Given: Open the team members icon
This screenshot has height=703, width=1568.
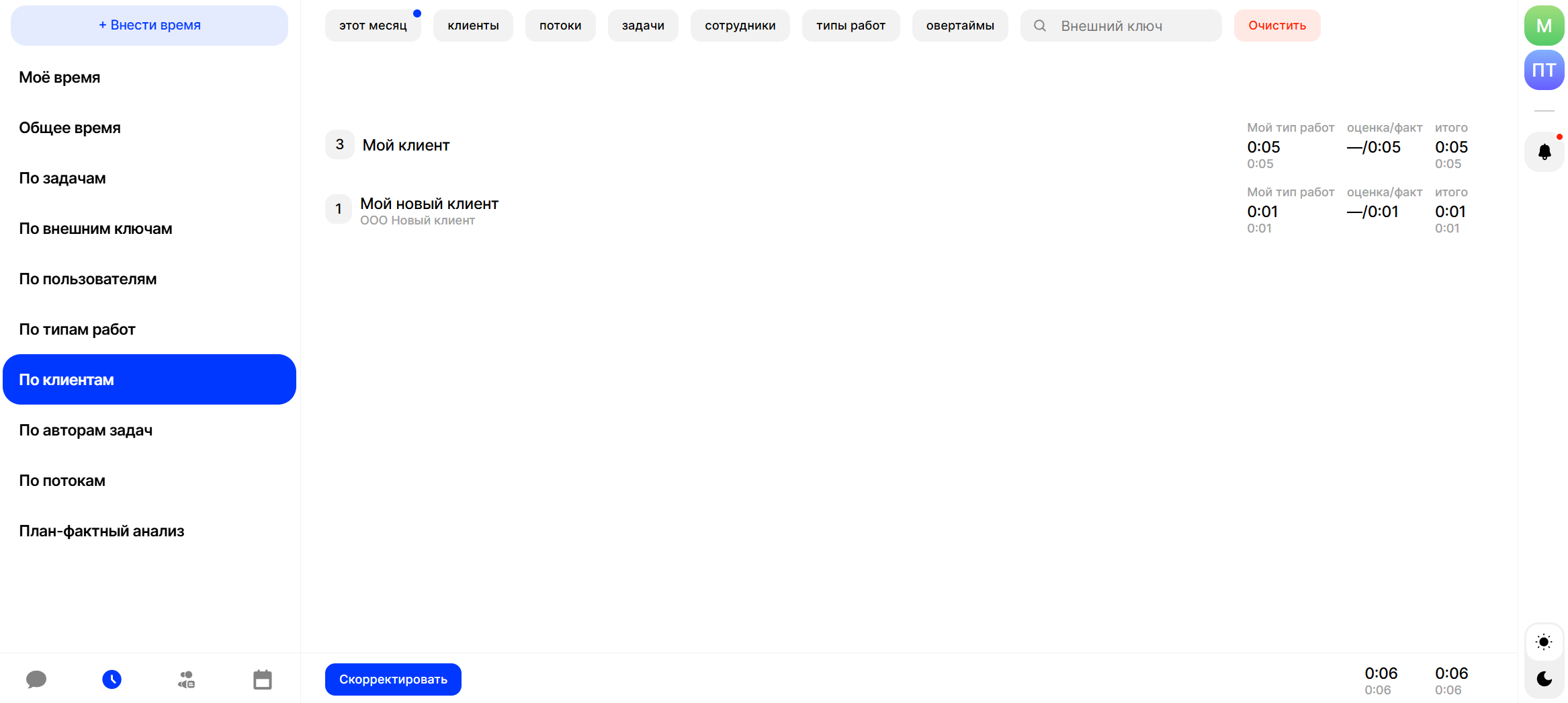Looking at the screenshot, I should (x=187, y=679).
